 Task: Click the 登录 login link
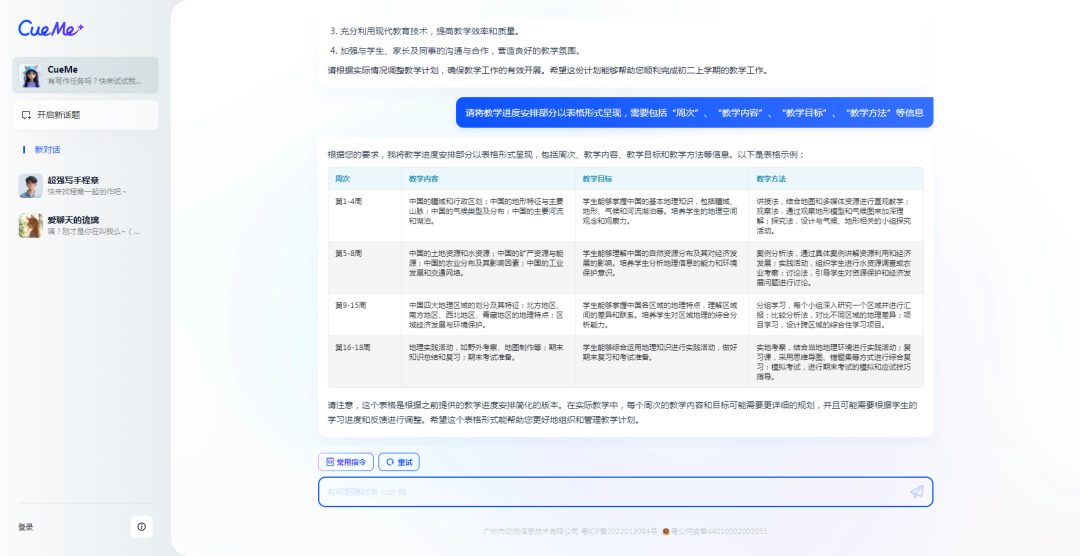click(x=25, y=527)
